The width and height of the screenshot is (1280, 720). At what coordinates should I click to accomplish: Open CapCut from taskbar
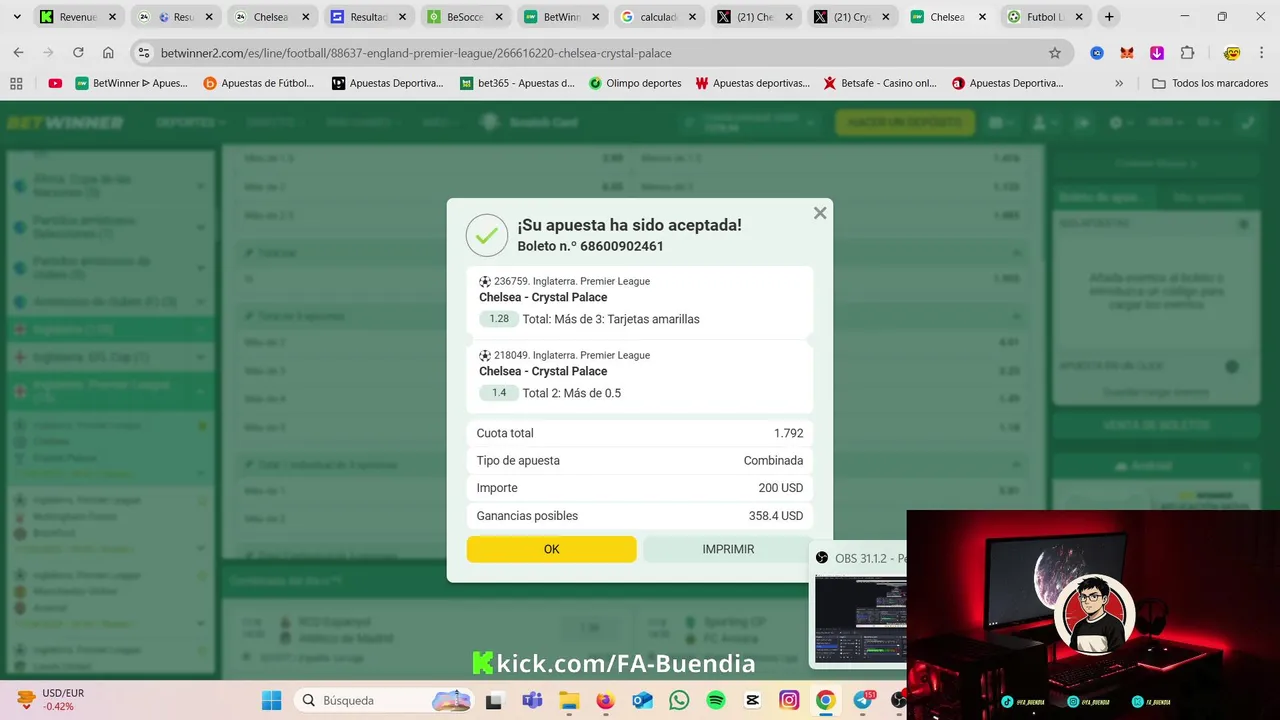752,700
